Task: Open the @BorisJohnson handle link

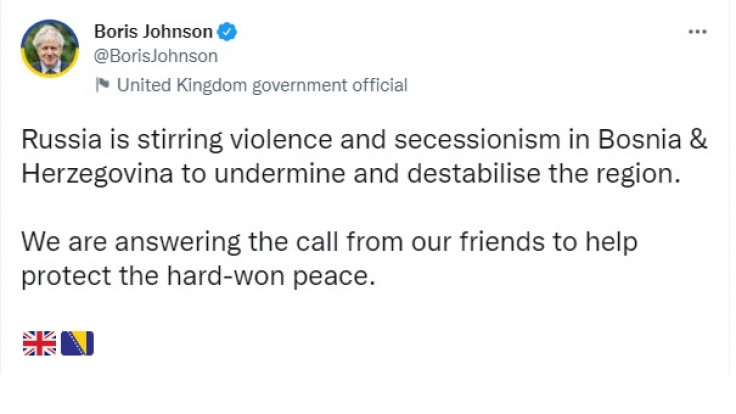Action: click(x=156, y=56)
